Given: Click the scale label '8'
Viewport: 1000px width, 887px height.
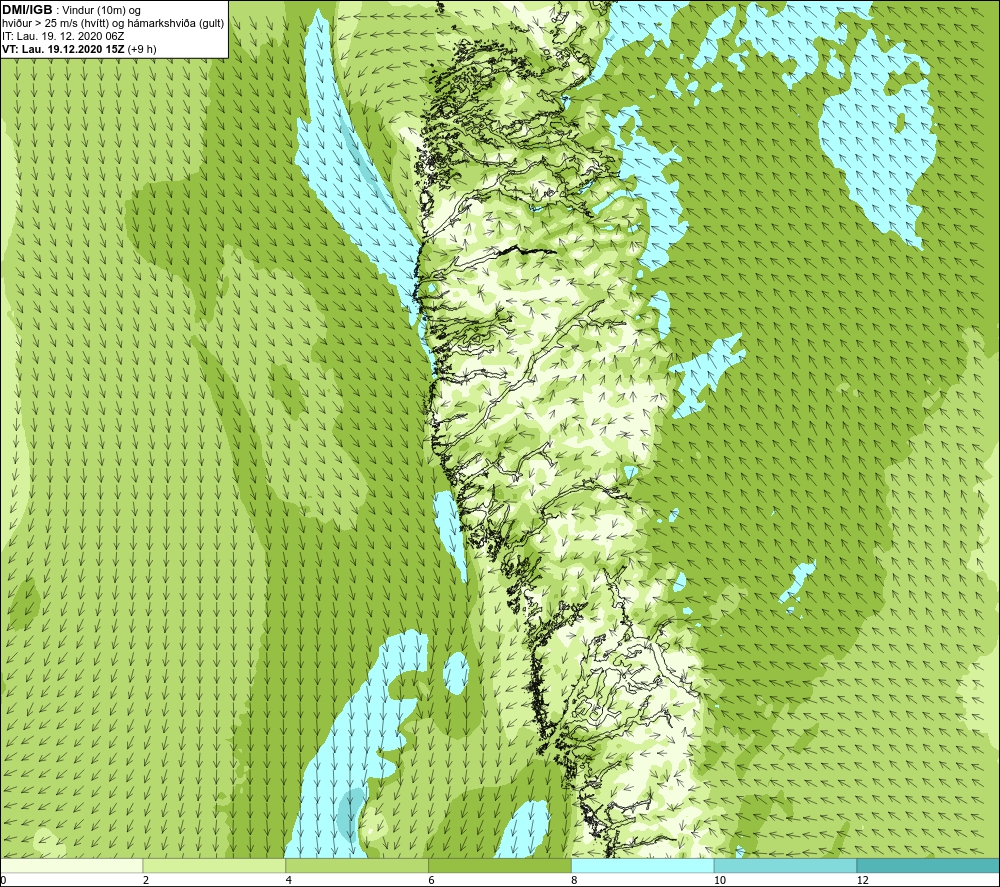Looking at the screenshot, I should (575, 880).
